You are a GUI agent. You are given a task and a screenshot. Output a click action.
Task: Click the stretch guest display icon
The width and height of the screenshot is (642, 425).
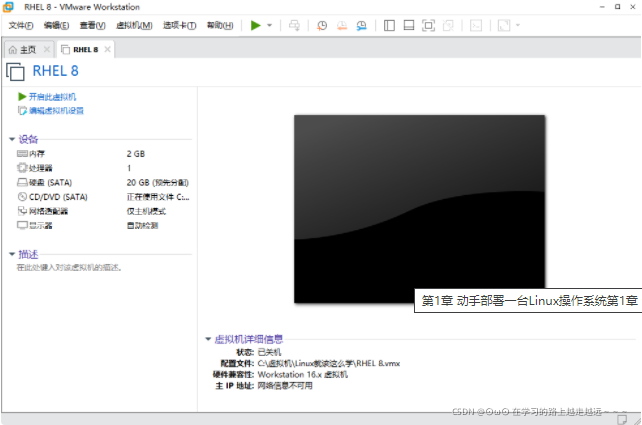click(x=504, y=25)
